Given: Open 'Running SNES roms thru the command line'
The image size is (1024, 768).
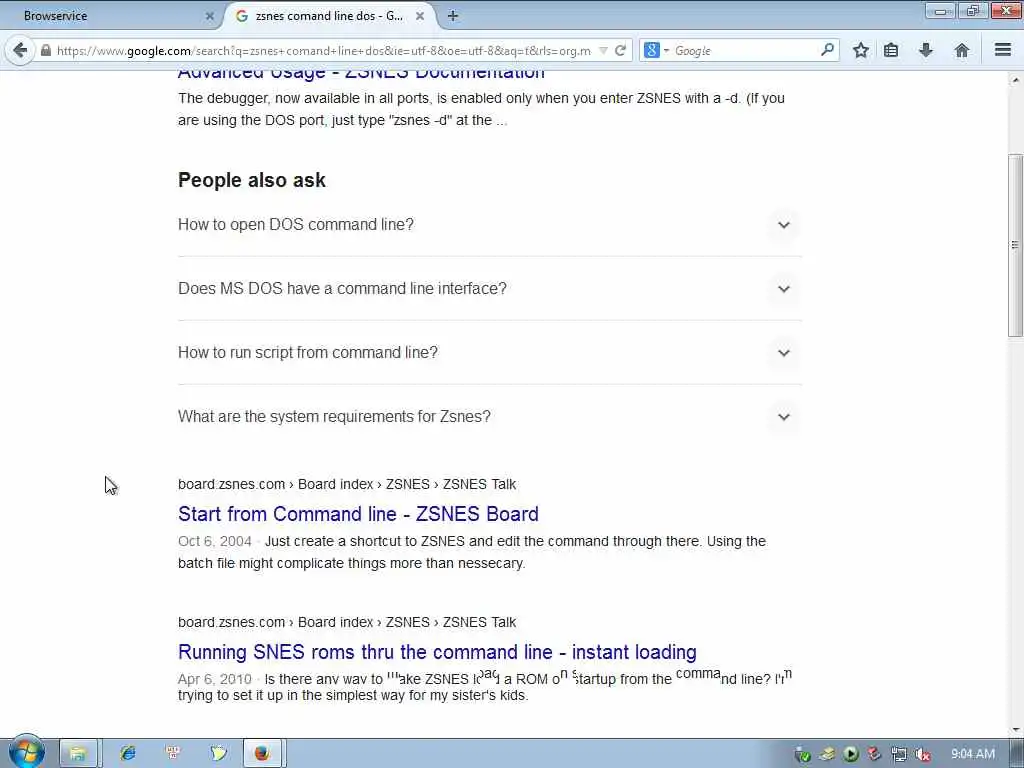Looking at the screenshot, I should pyautogui.click(x=437, y=652).
